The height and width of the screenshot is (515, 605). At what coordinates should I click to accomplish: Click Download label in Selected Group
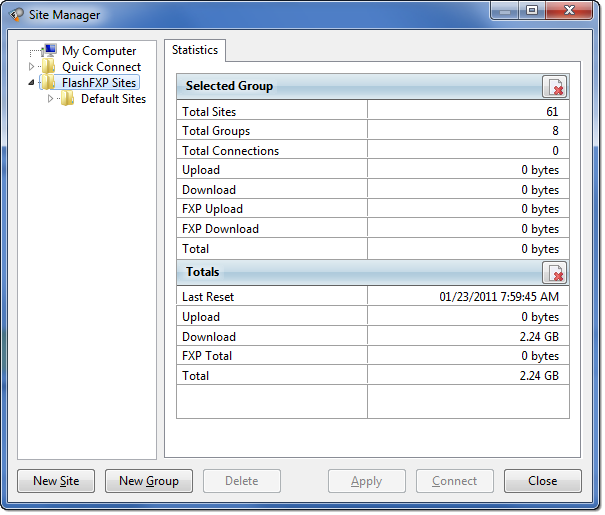[x=210, y=191]
